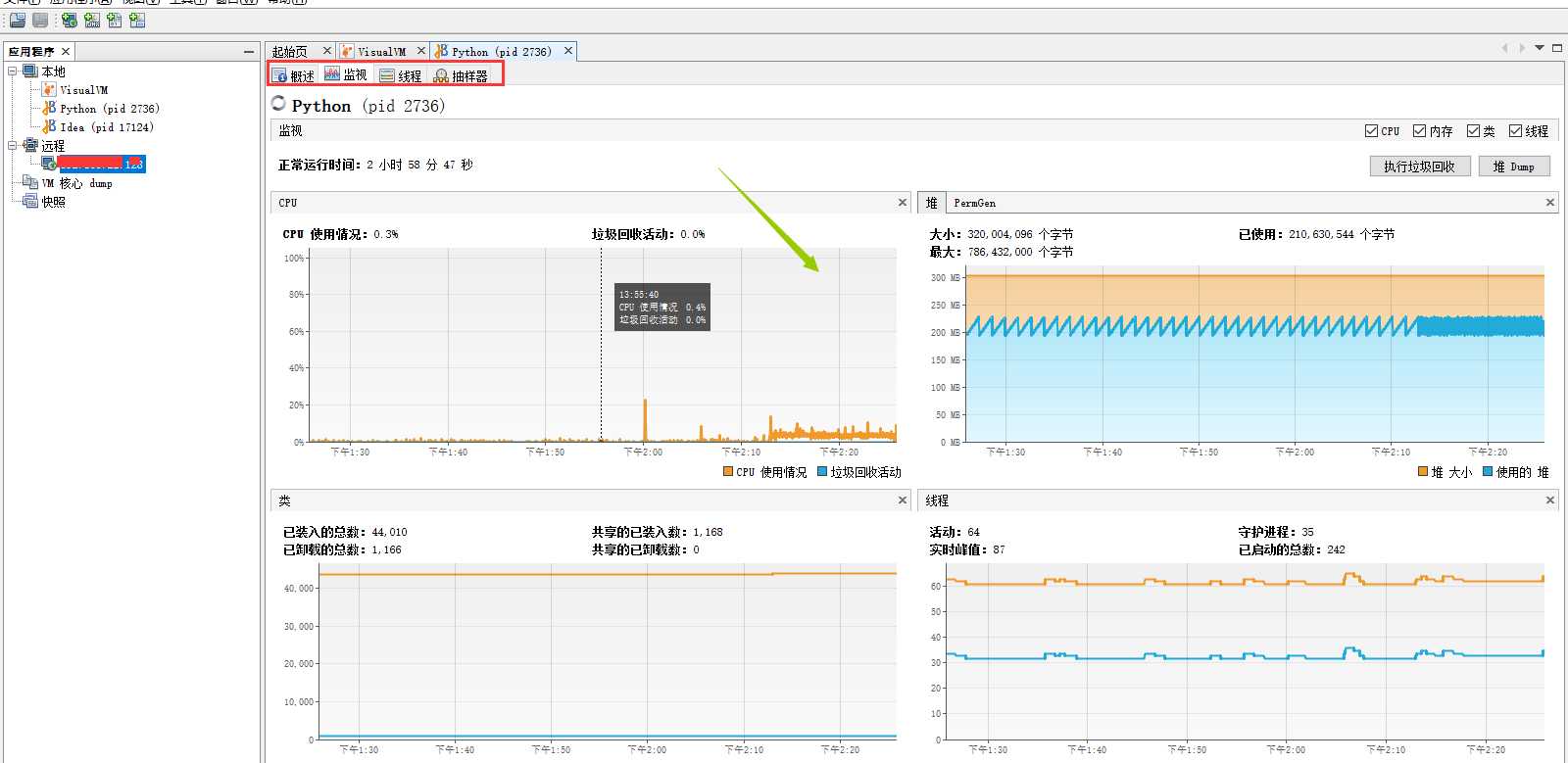Click the 本地 computer icon in the tree
Viewport: 1568px width, 763px height.
tap(30, 72)
